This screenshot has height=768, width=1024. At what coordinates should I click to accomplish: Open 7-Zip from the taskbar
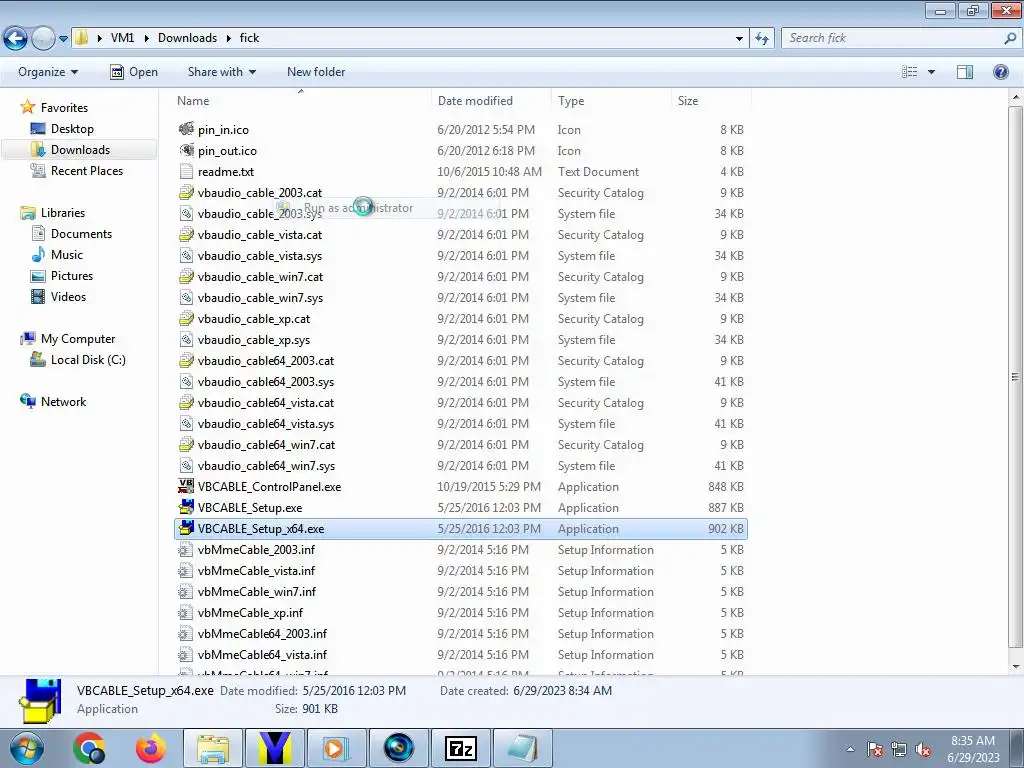(460, 748)
